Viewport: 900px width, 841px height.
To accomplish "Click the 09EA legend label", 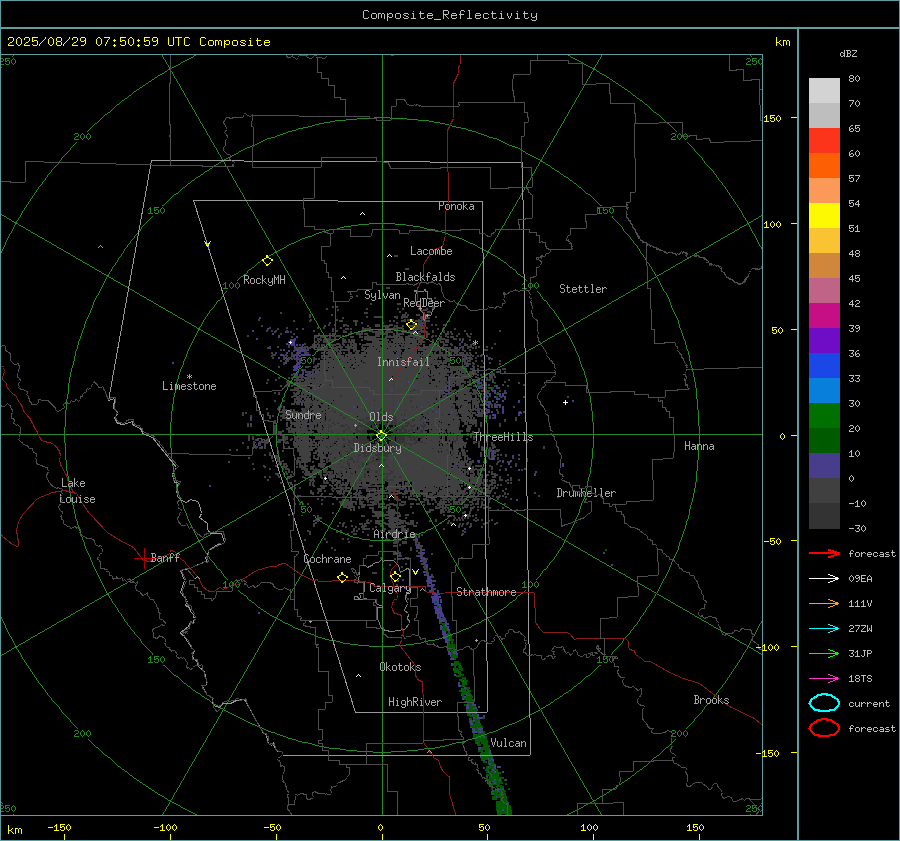I will pos(860,579).
